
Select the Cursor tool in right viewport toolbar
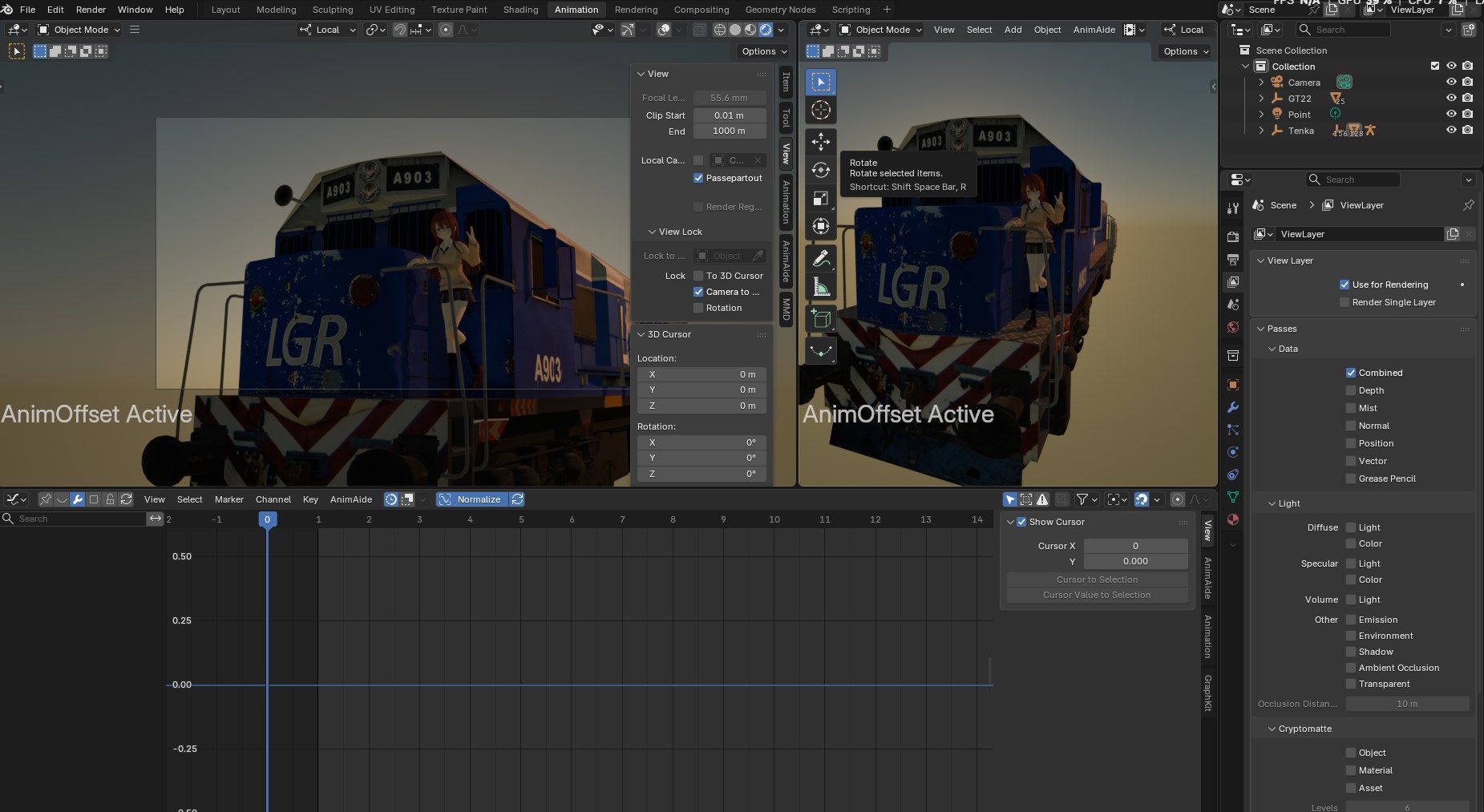(820, 110)
